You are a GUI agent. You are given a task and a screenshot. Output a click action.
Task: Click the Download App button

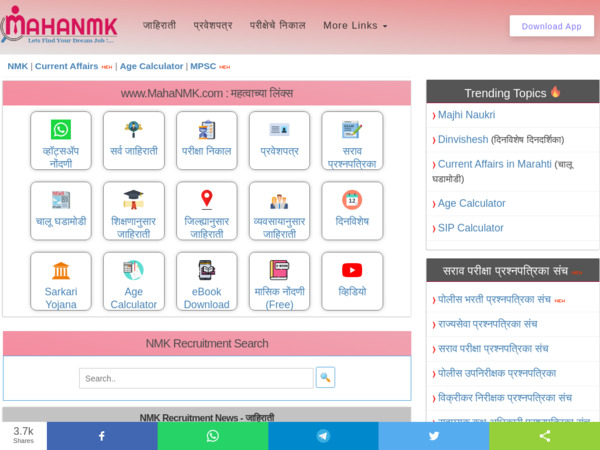[551, 26]
